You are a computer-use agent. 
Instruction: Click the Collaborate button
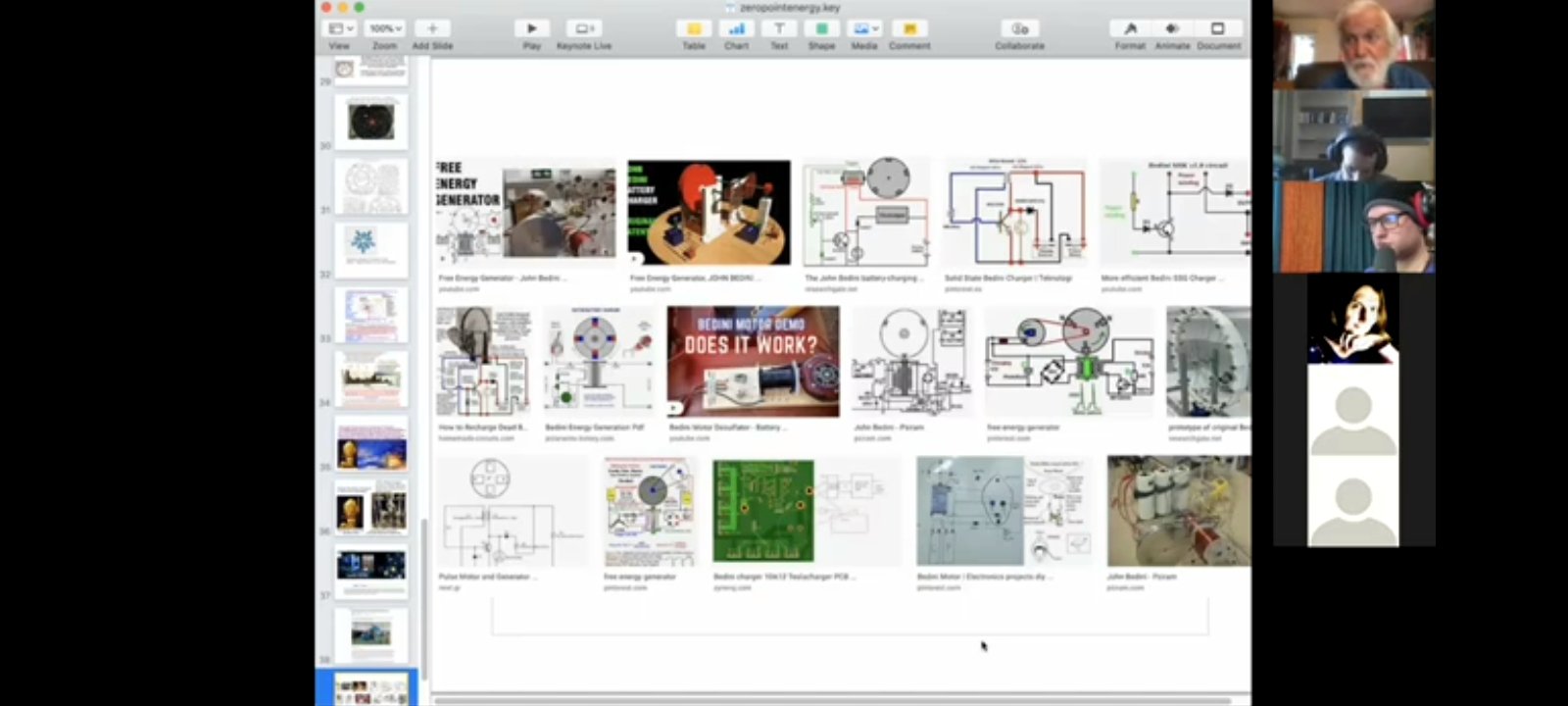pyautogui.click(x=1019, y=29)
